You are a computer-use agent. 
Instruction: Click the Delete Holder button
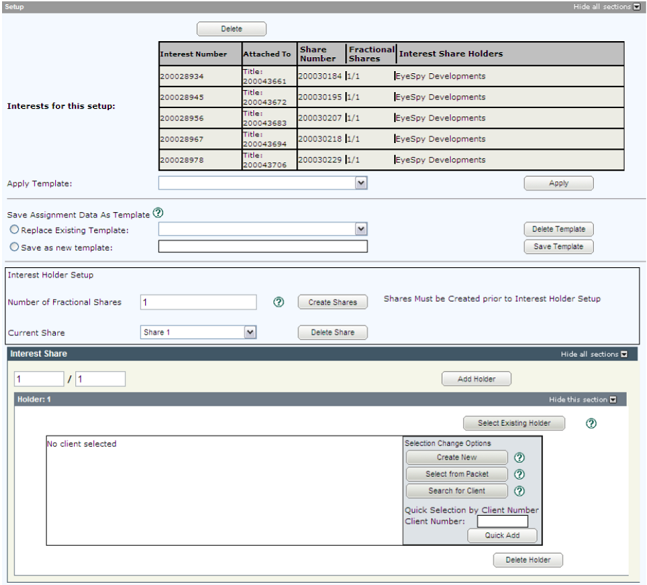pos(528,560)
